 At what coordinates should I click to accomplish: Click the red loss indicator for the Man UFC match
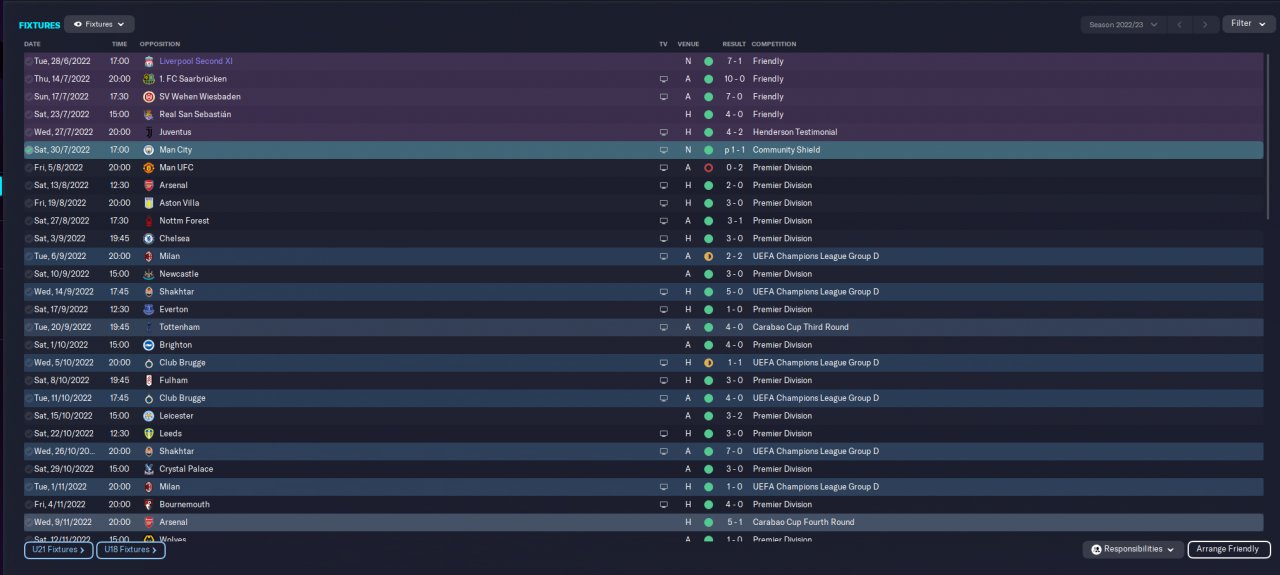tap(708, 168)
